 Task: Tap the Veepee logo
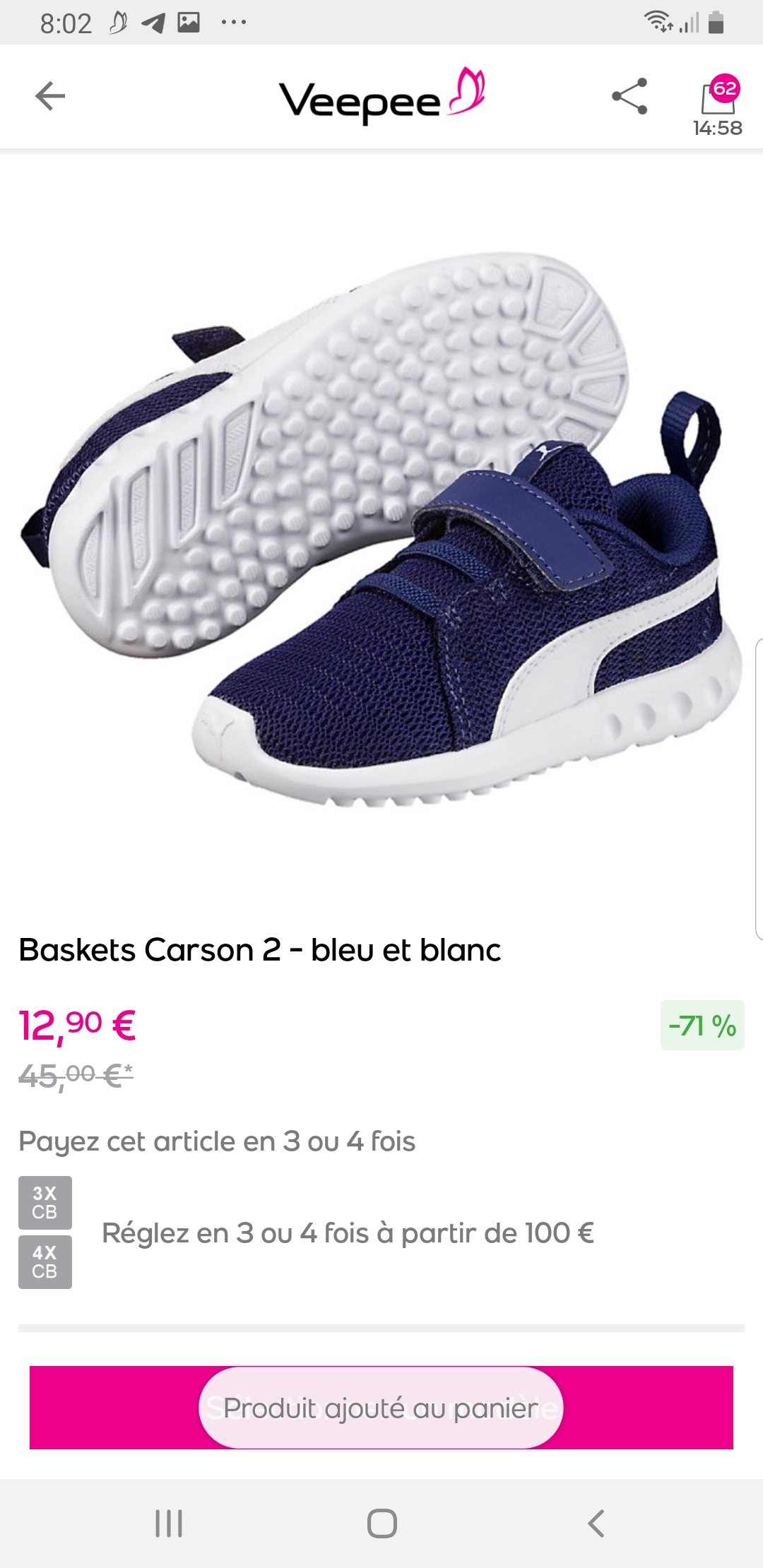click(382, 96)
